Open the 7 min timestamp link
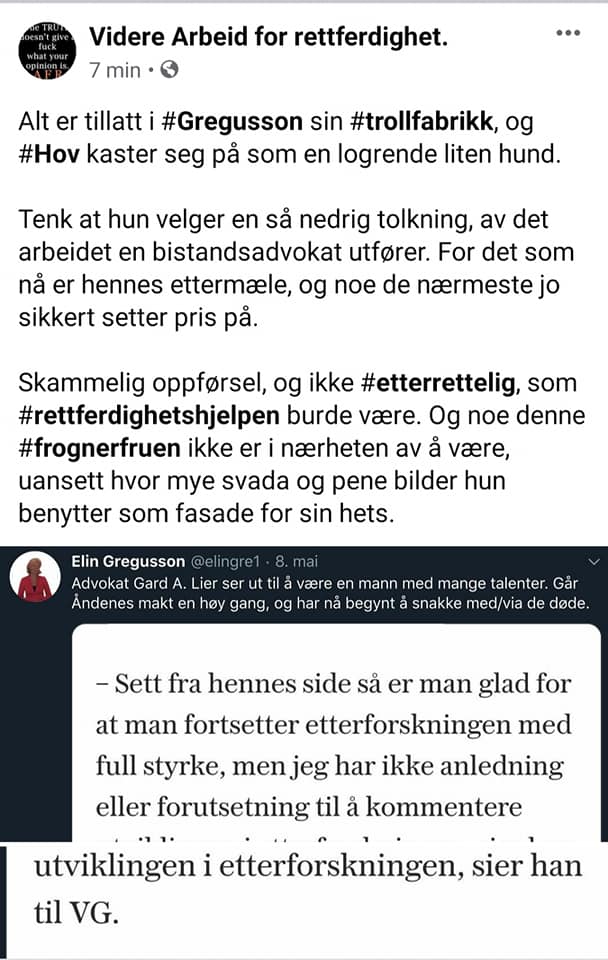The image size is (608, 960). [114, 70]
